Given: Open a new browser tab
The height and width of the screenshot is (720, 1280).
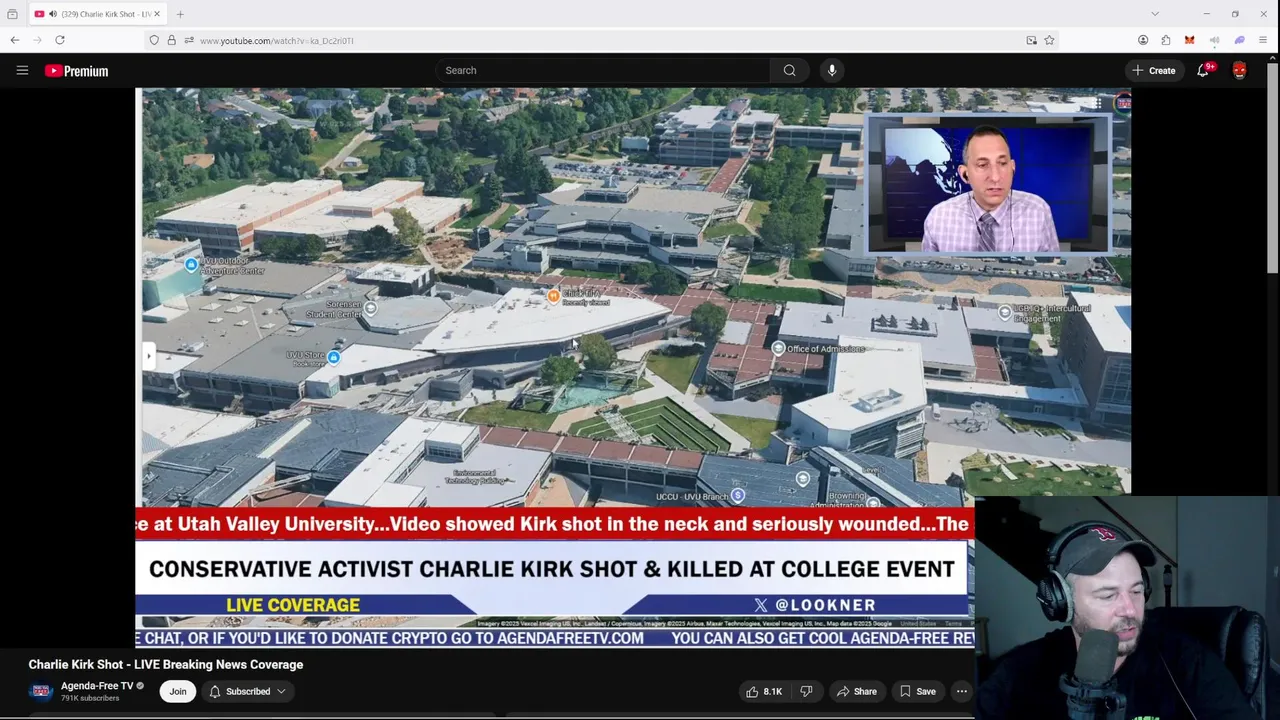Looking at the screenshot, I should coord(180,14).
